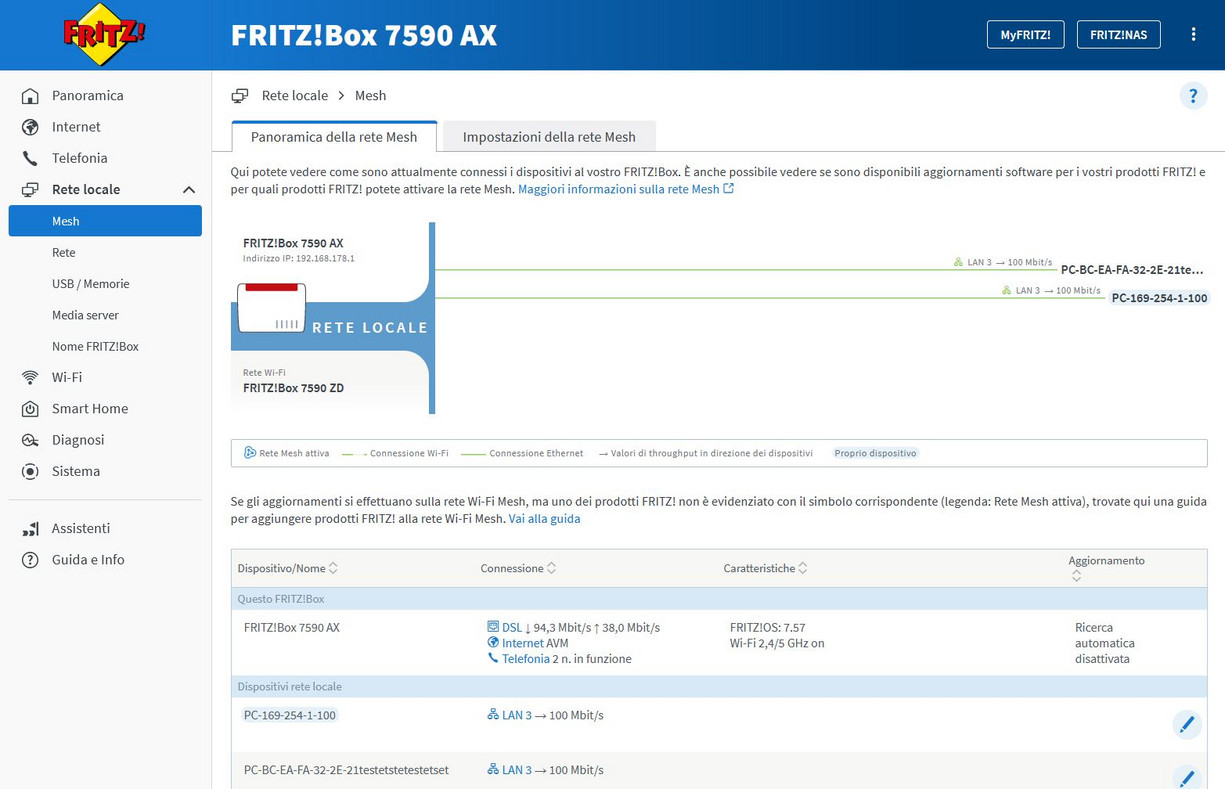Sort table by Aggiornamento column
Screen dimensions: 1225x789
(1106, 567)
